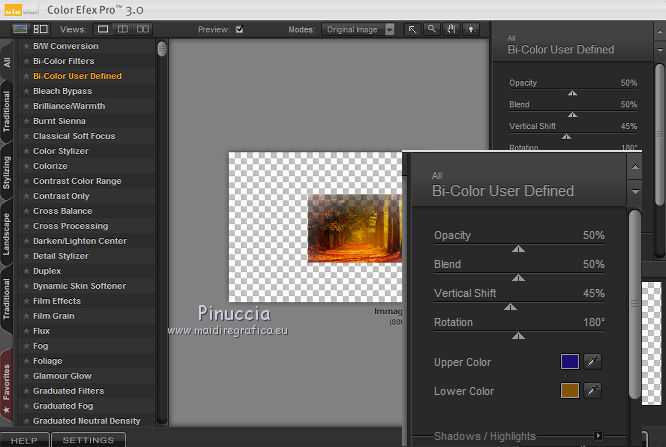666x447 pixels.
Task: Select the arrow pointer tool
Action: click(412, 30)
